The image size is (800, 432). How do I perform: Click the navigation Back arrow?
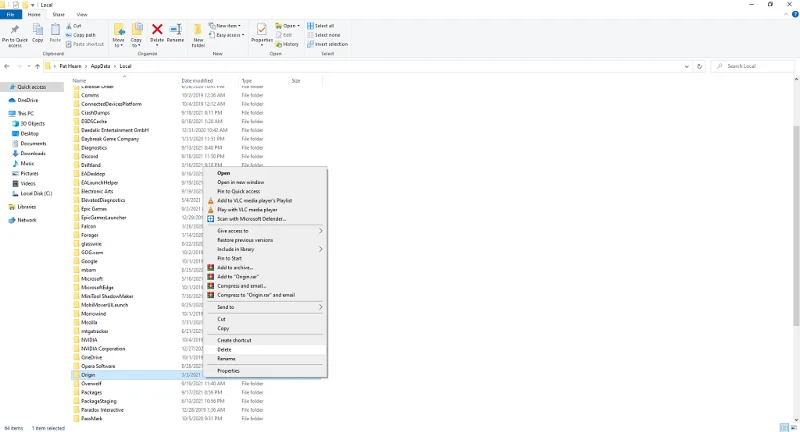click(7, 66)
